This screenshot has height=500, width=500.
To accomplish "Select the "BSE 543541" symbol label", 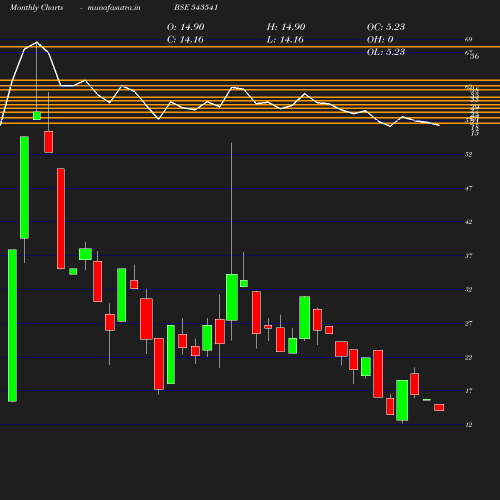I will pos(196,7).
